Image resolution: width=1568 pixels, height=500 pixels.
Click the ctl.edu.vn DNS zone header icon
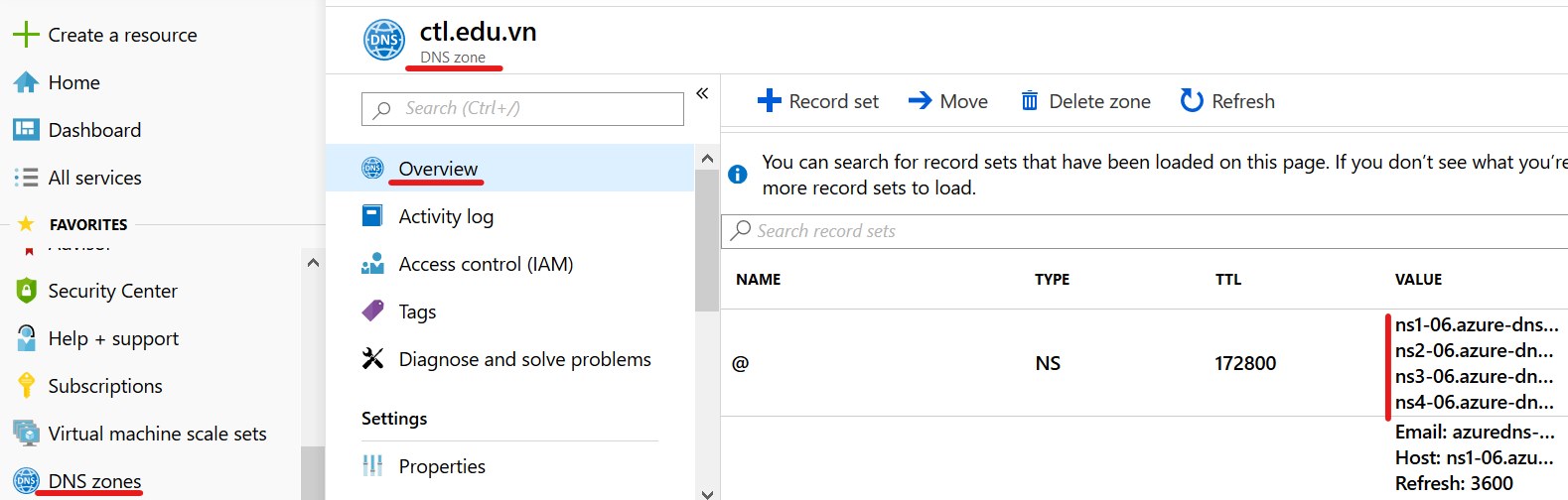[384, 40]
